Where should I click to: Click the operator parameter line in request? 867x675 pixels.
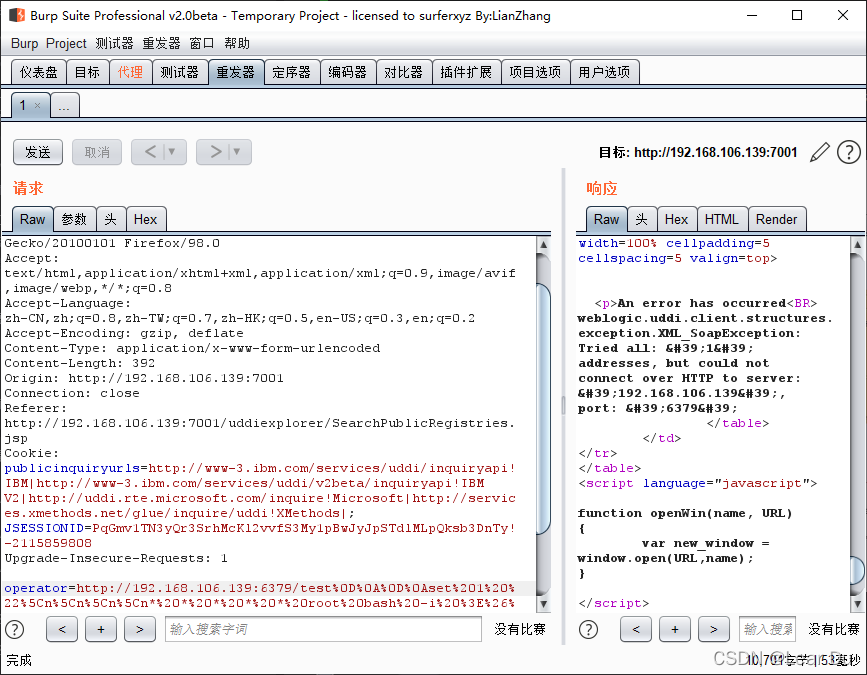coord(260,588)
